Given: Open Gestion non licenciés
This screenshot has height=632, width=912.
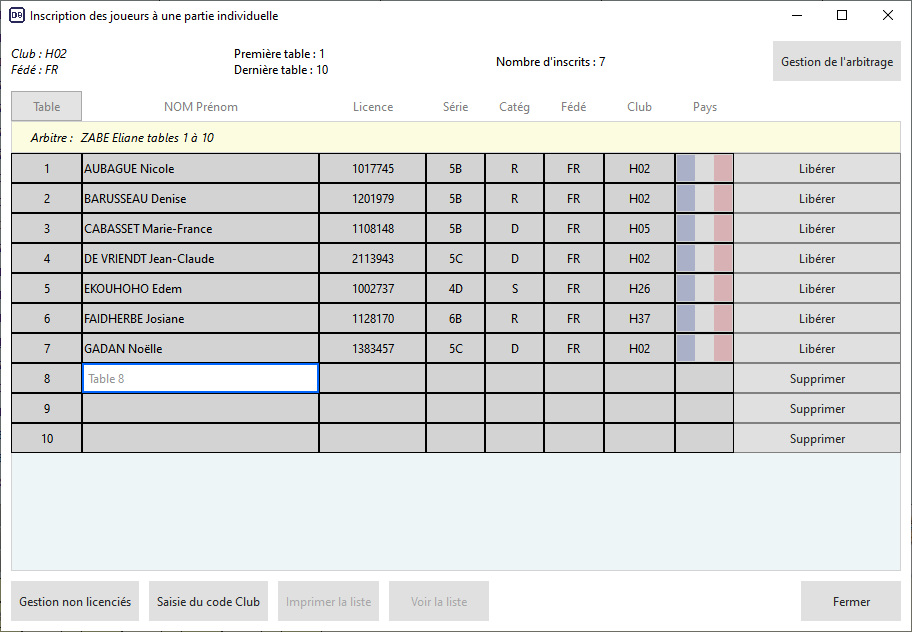Looking at the screenshot, I should 75,602.
